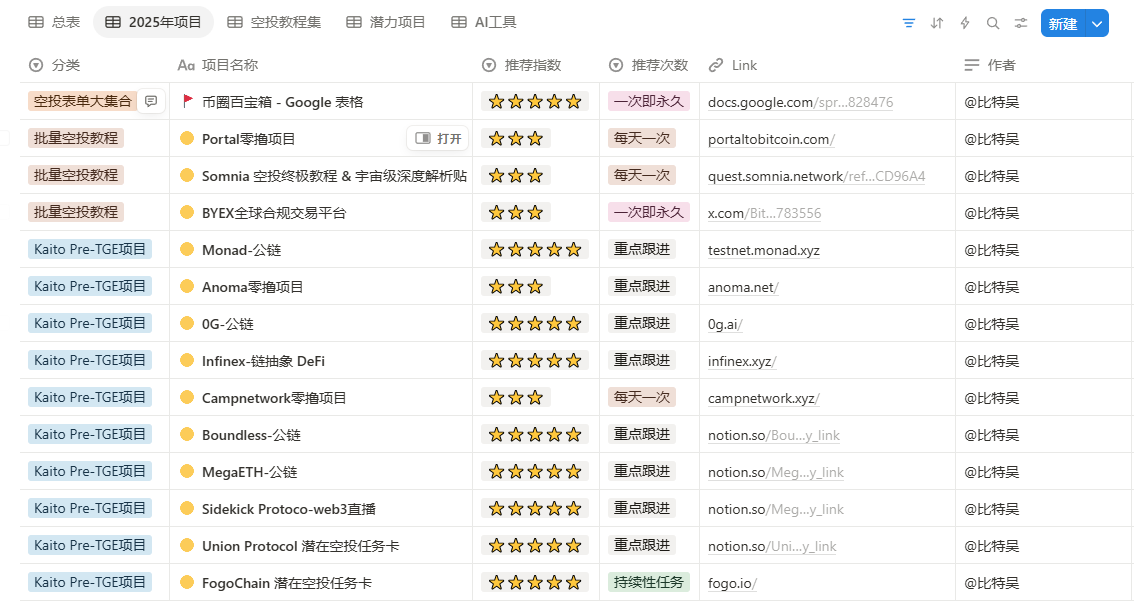
Task: Click the 推荐指数 column header
Action: (521, 65)
